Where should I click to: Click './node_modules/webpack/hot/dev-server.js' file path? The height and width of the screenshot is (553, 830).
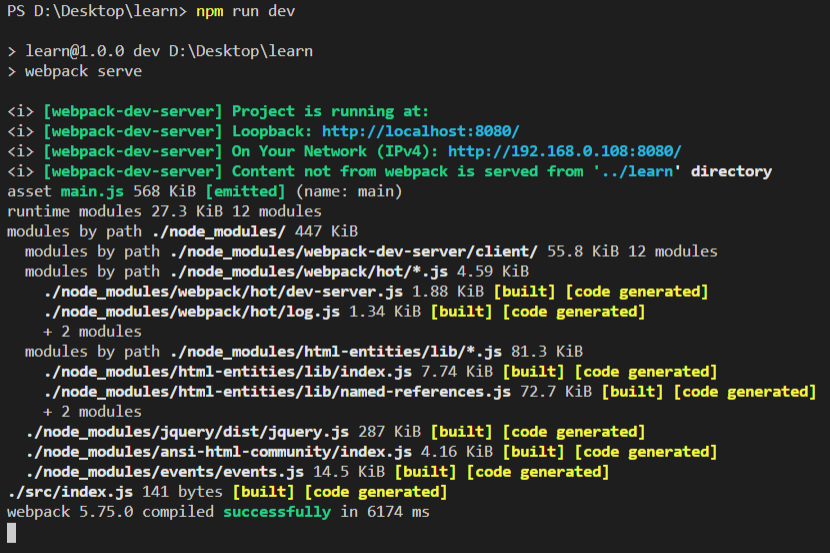click(x=223, y=292)
